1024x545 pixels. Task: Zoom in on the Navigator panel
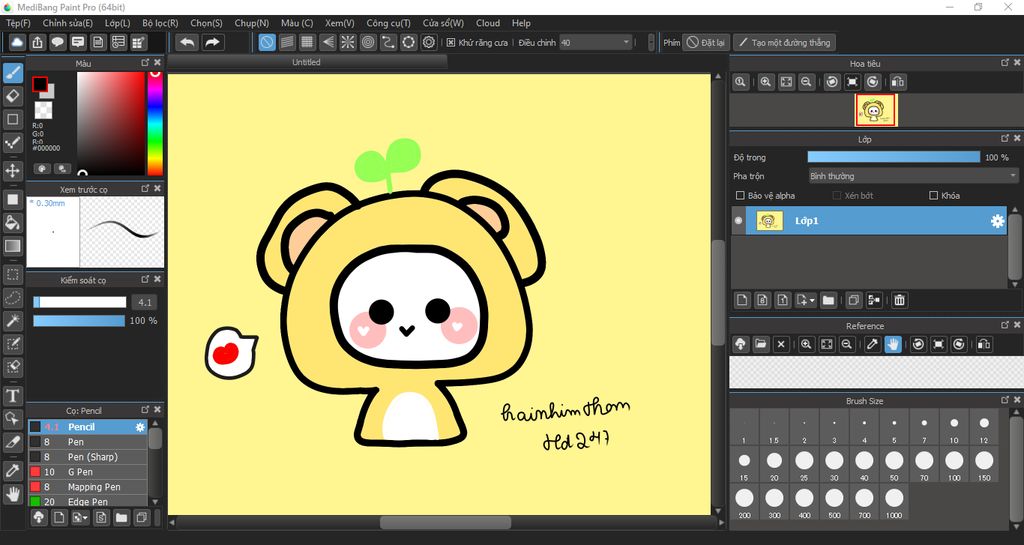[766, 82]
